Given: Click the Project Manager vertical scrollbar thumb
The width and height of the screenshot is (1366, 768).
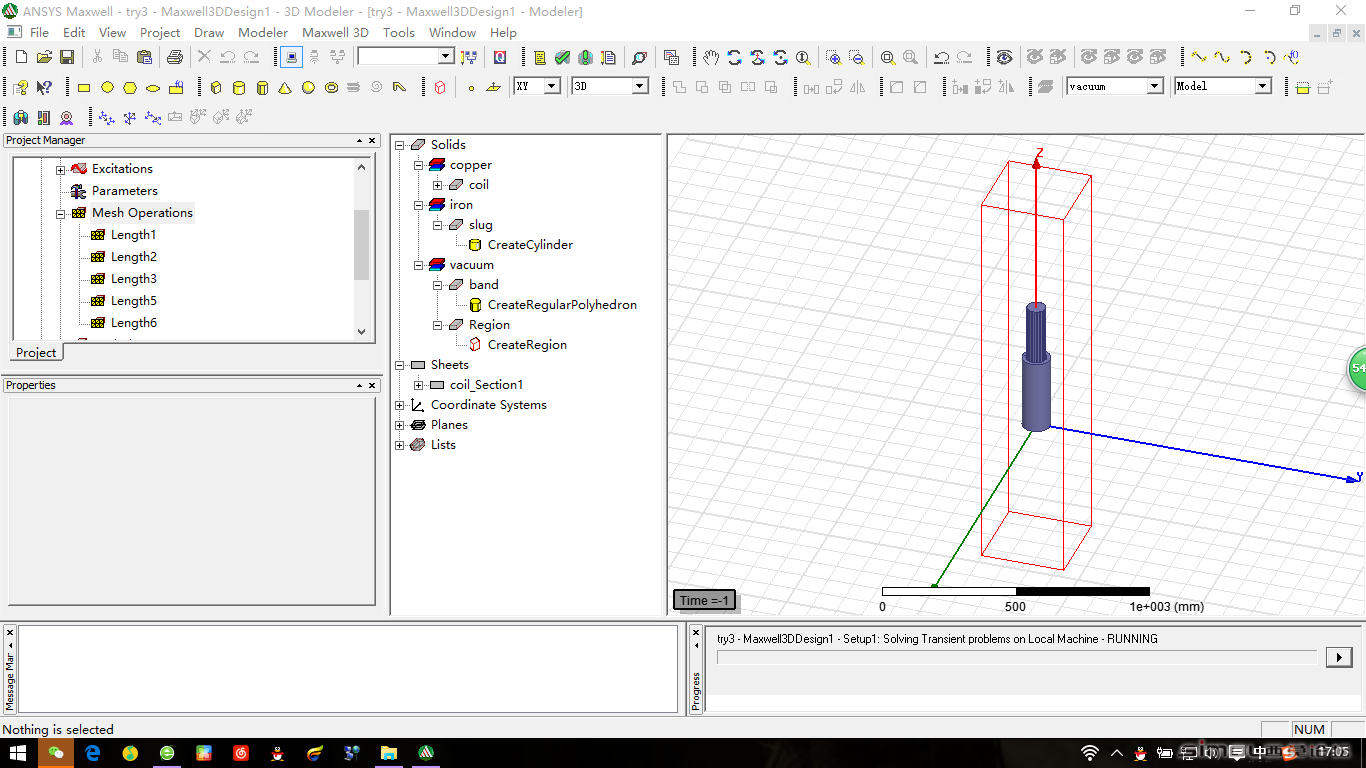Looking at the screenshot, I should click(361, 245).
